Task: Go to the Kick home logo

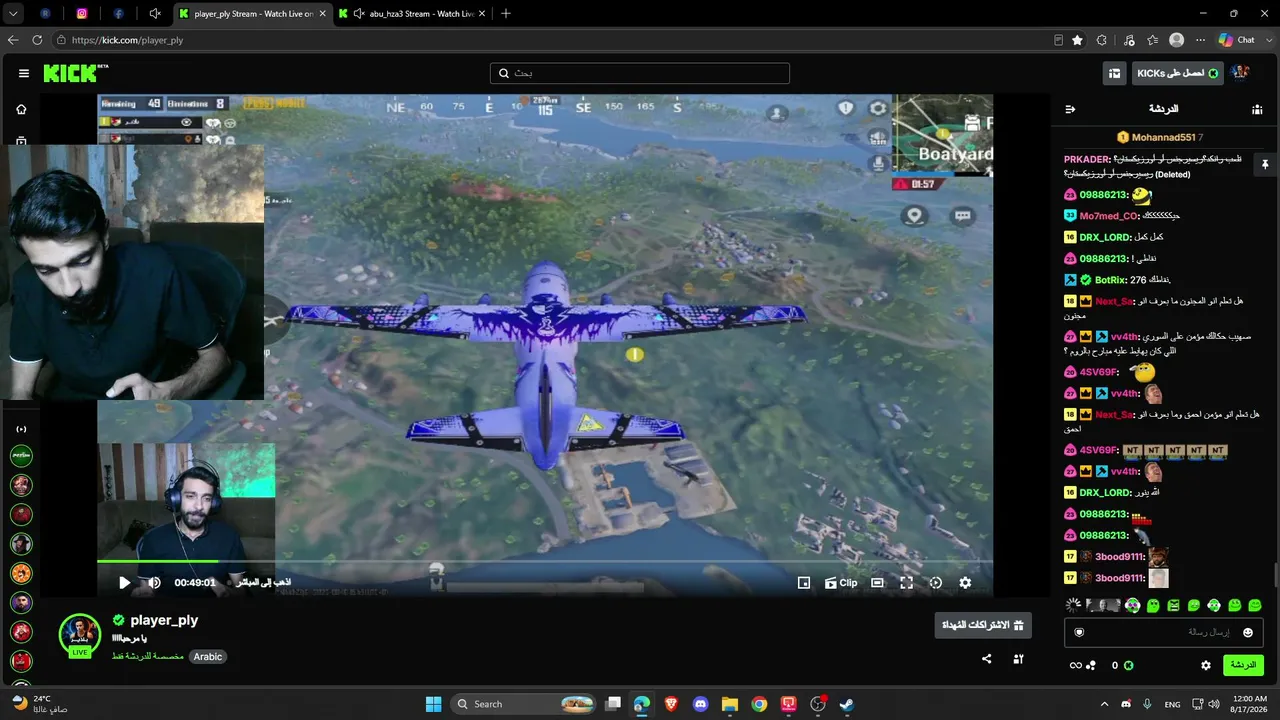Action: 76,73
